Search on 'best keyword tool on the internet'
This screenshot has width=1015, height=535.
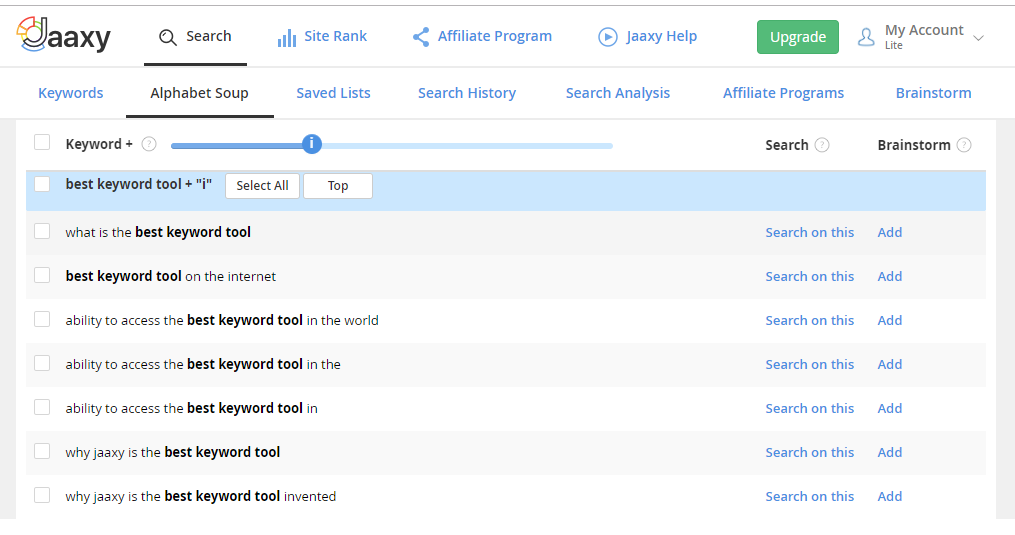coord(809,277)
